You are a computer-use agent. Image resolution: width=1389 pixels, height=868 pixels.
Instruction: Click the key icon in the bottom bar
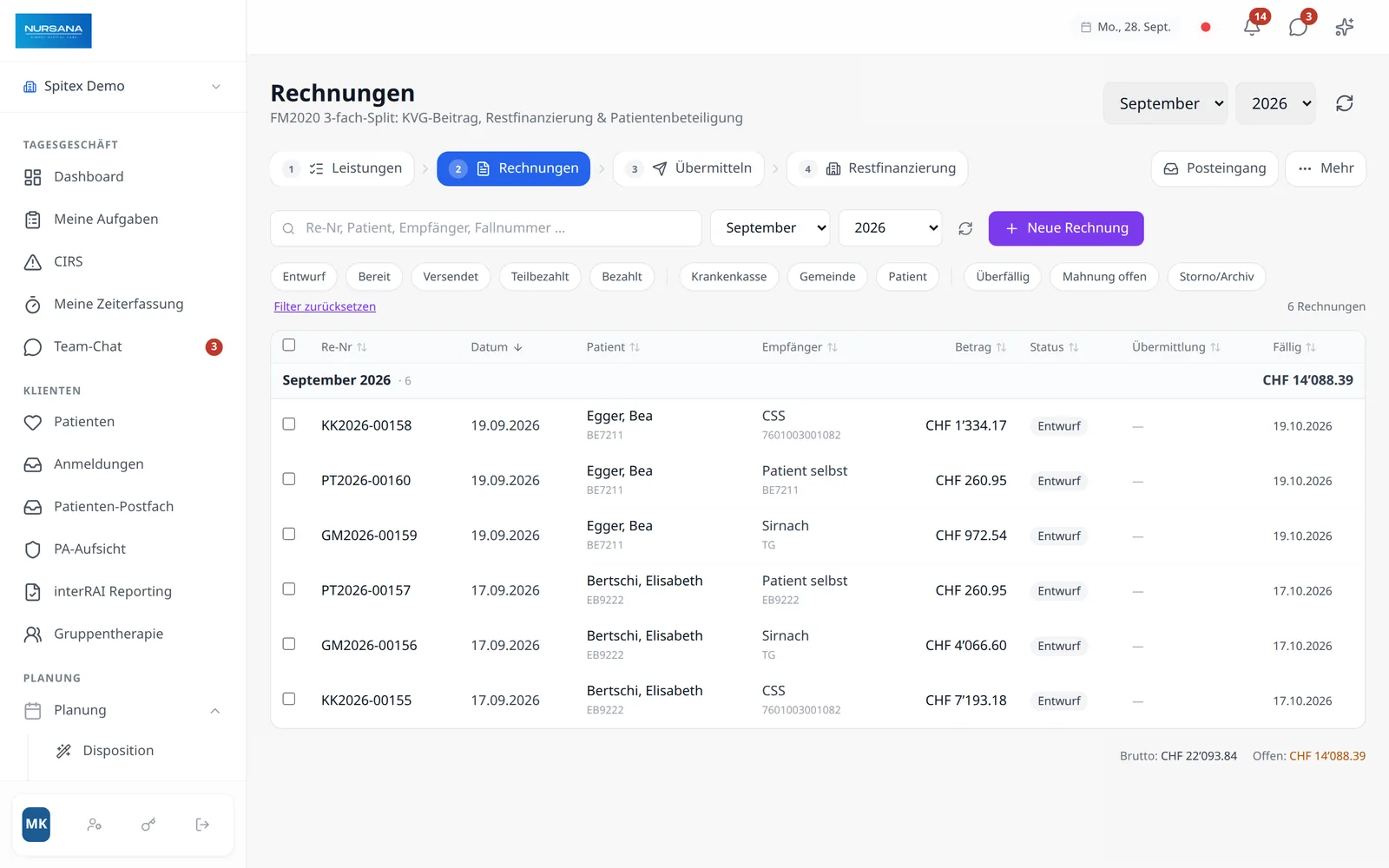148,825
